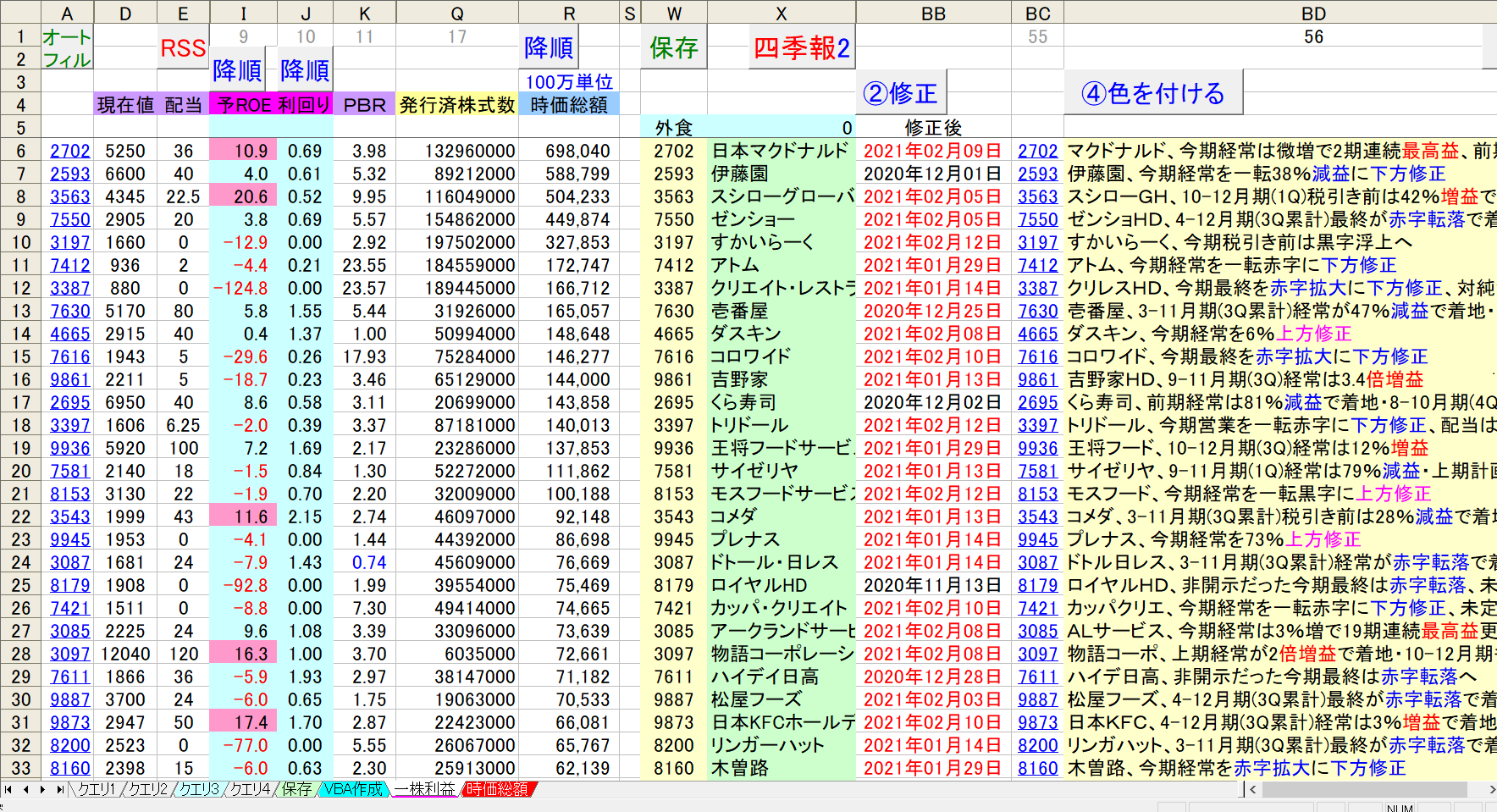Select pink ROE cell 20.6
1497x812 pixels.
pyautogui.click(x=244, y=196)
